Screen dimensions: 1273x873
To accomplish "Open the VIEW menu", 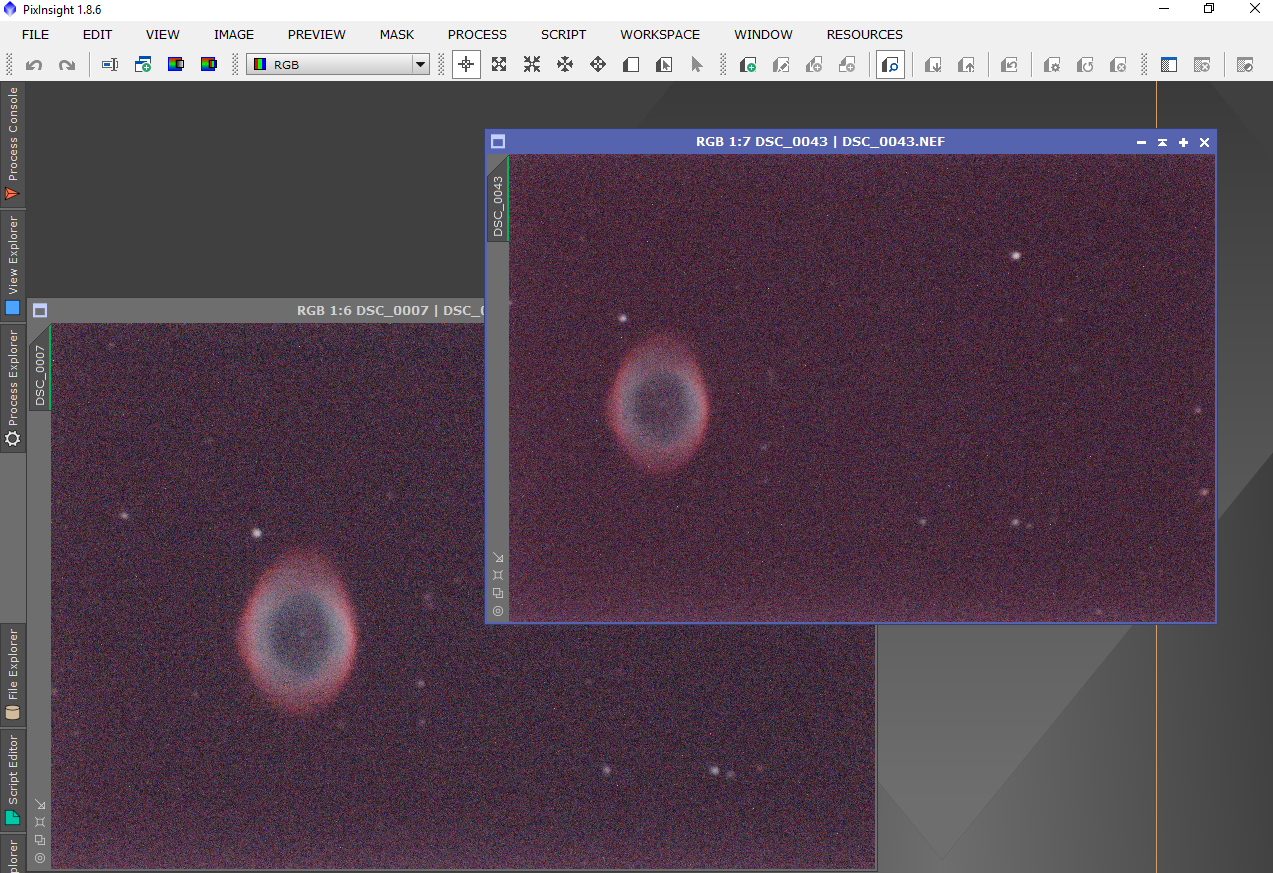I will click(x=163, y=34).
